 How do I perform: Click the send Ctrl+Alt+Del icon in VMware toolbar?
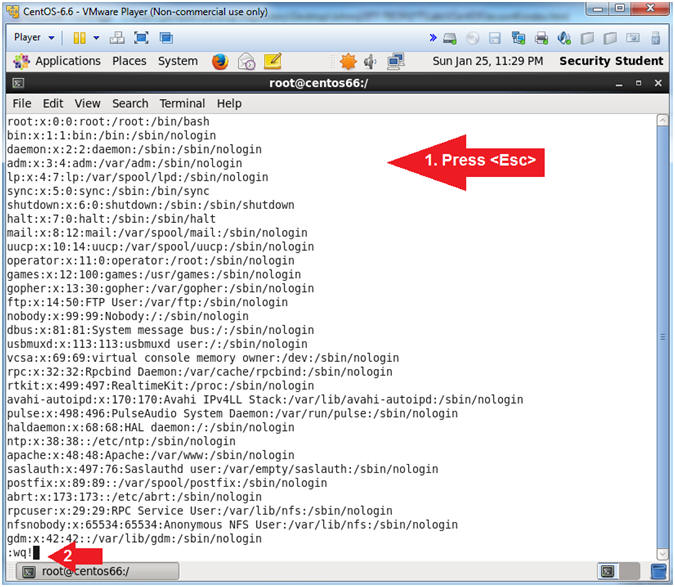coord(117,38)
